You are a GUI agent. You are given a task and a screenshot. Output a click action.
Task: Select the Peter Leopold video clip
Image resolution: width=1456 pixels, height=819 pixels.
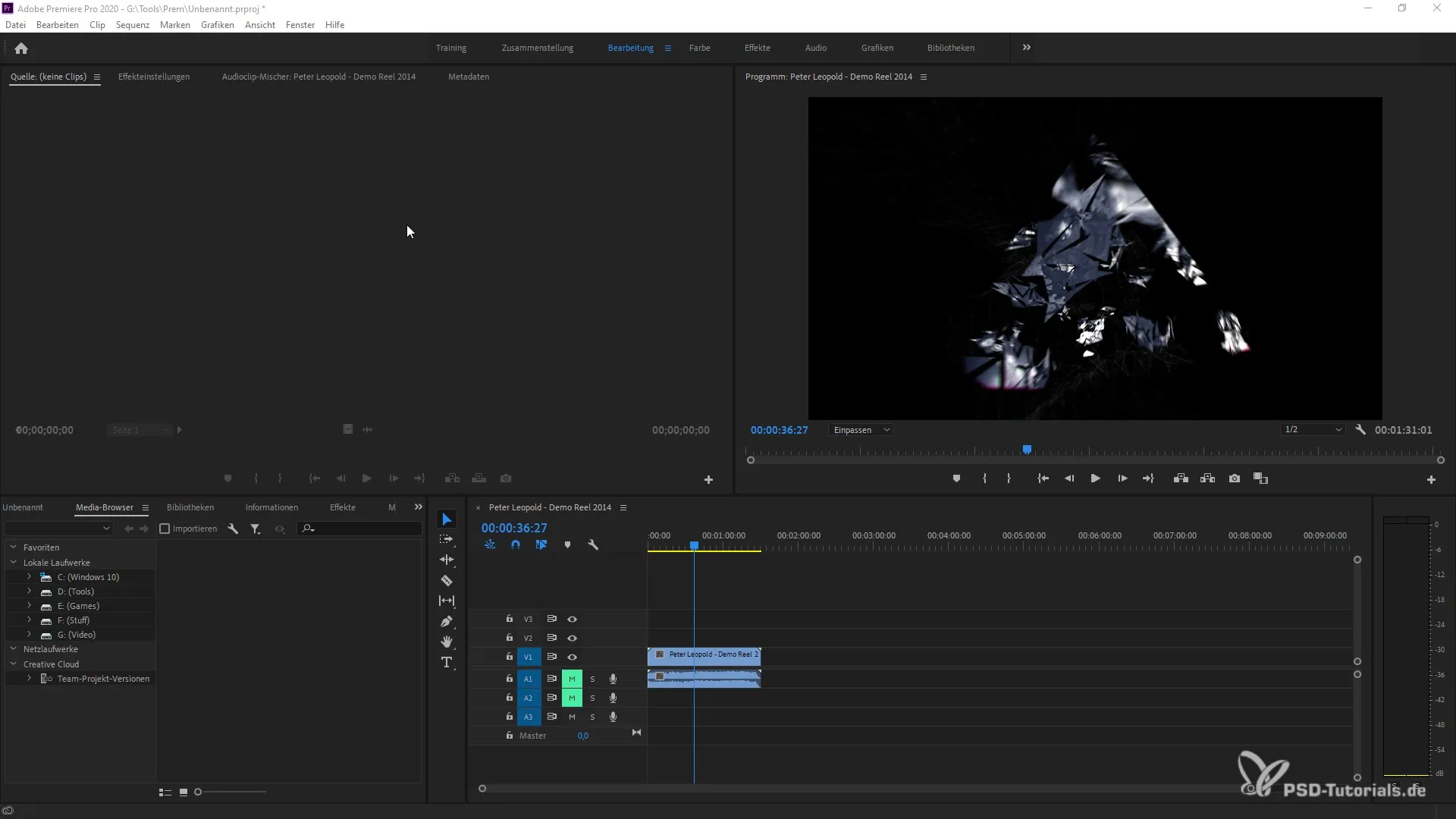pos(704,657)
